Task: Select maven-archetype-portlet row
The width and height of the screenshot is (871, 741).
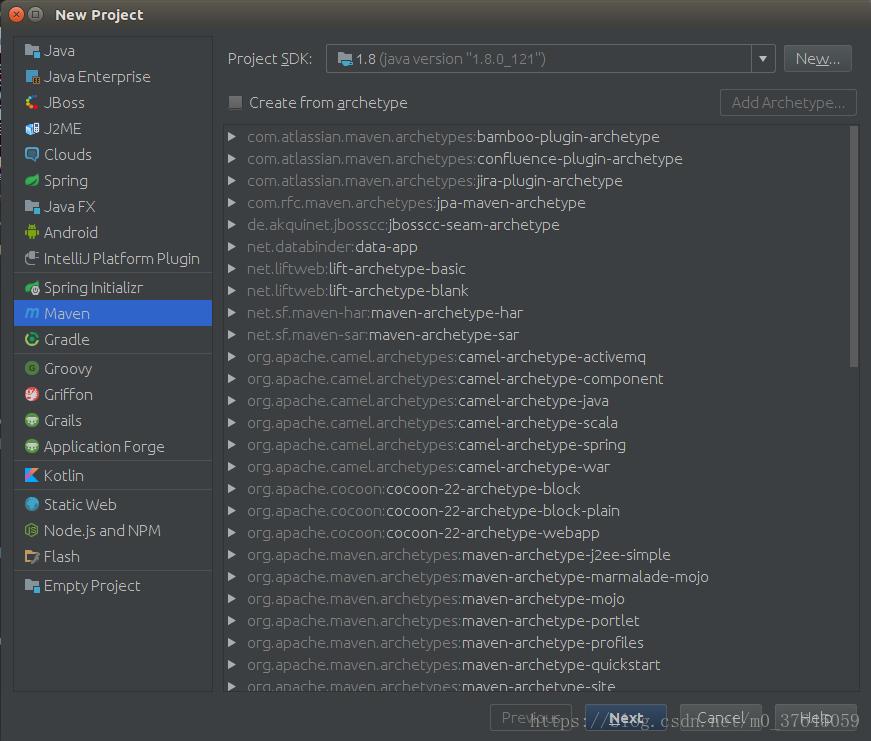Action: pyautogui.click(x=537, y=620)
